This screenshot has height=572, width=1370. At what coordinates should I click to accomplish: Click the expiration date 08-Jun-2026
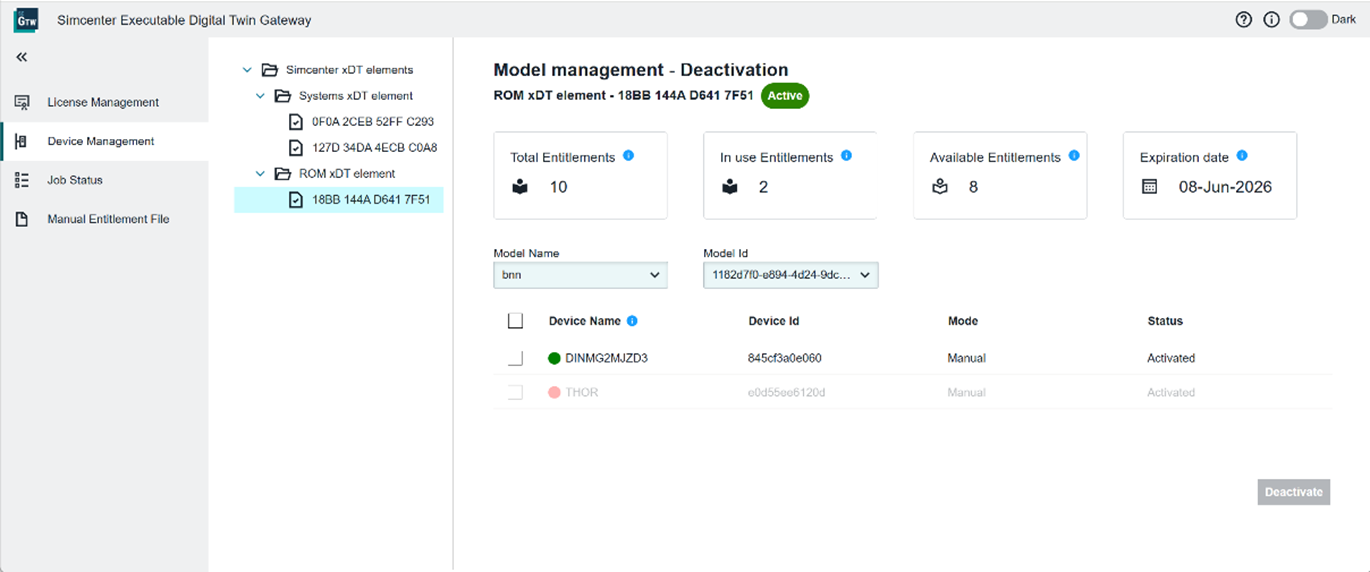pyautogui.click(x=1225, y=187)
